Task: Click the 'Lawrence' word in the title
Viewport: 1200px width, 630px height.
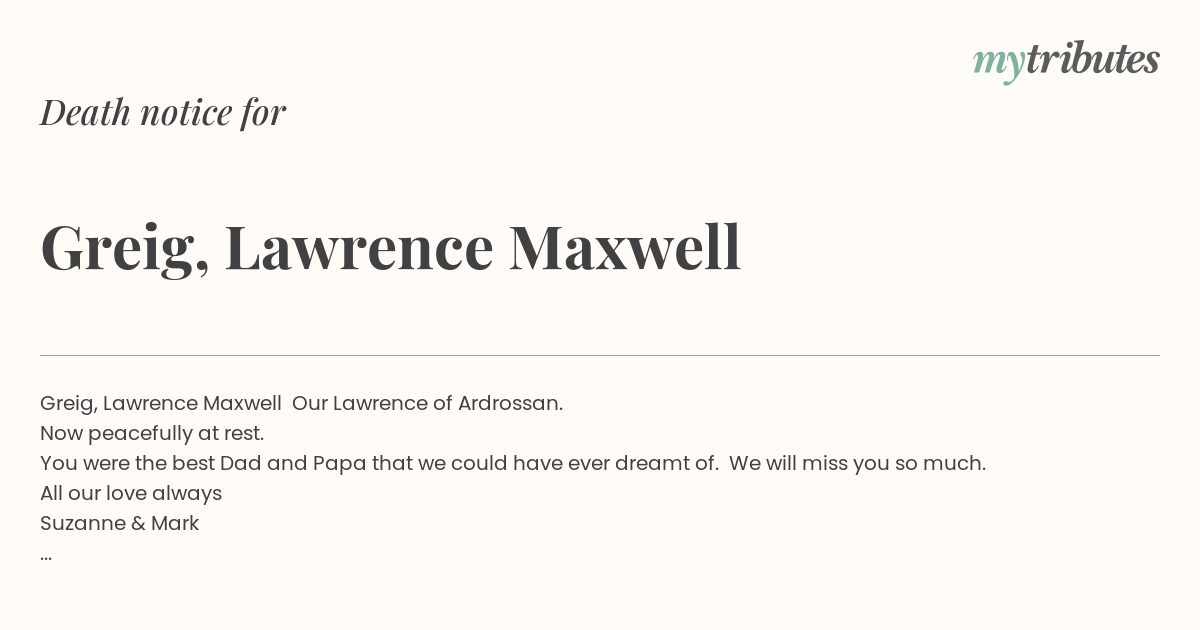Action: [359, 247]
